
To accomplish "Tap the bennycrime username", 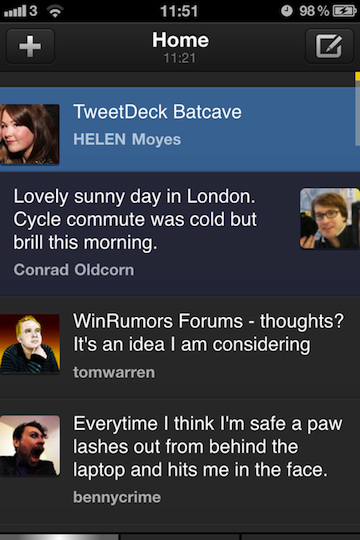I will click(x=117, y=497).
